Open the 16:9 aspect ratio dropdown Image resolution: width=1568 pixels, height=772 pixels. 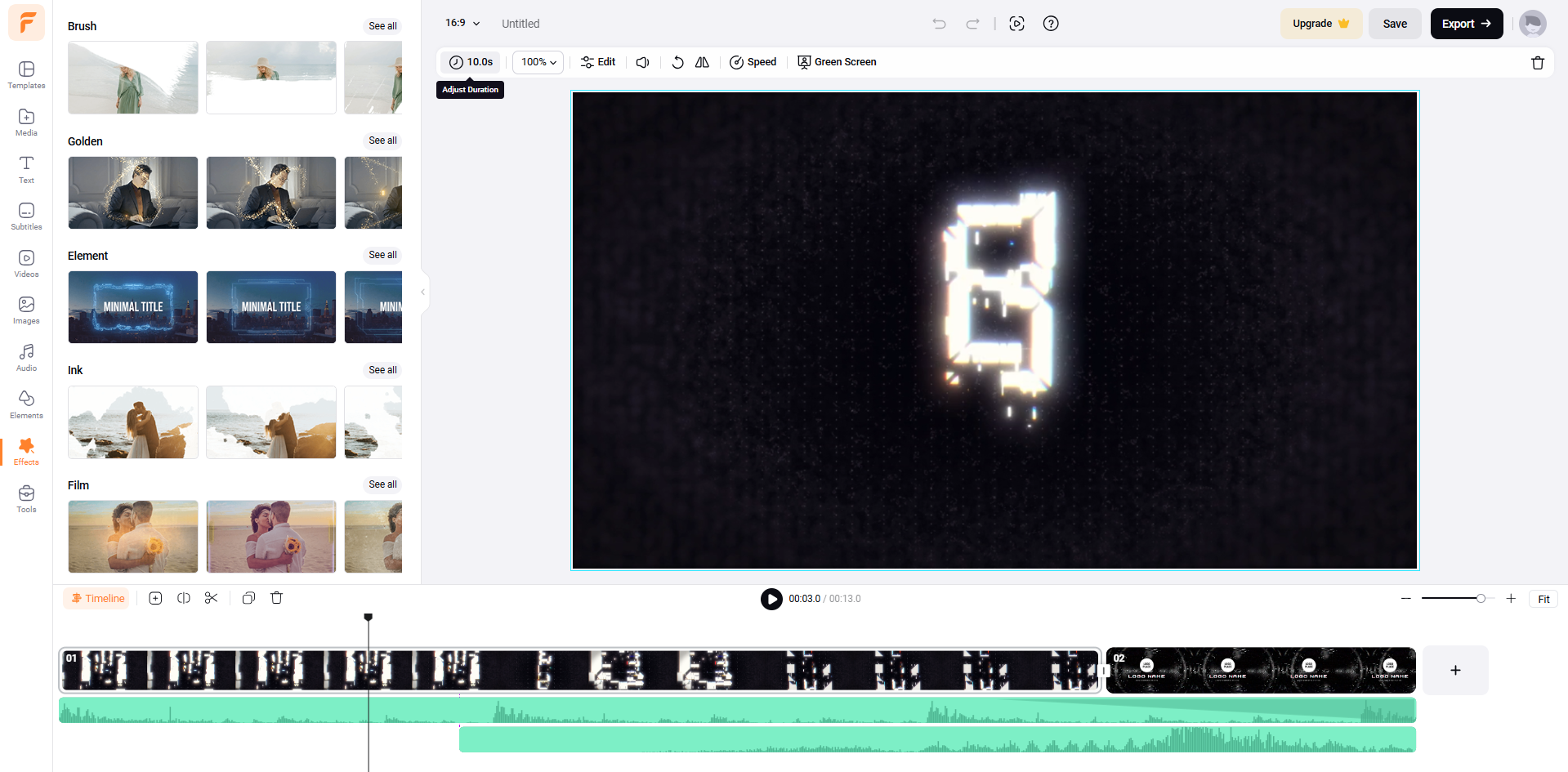tap(461, 24)
